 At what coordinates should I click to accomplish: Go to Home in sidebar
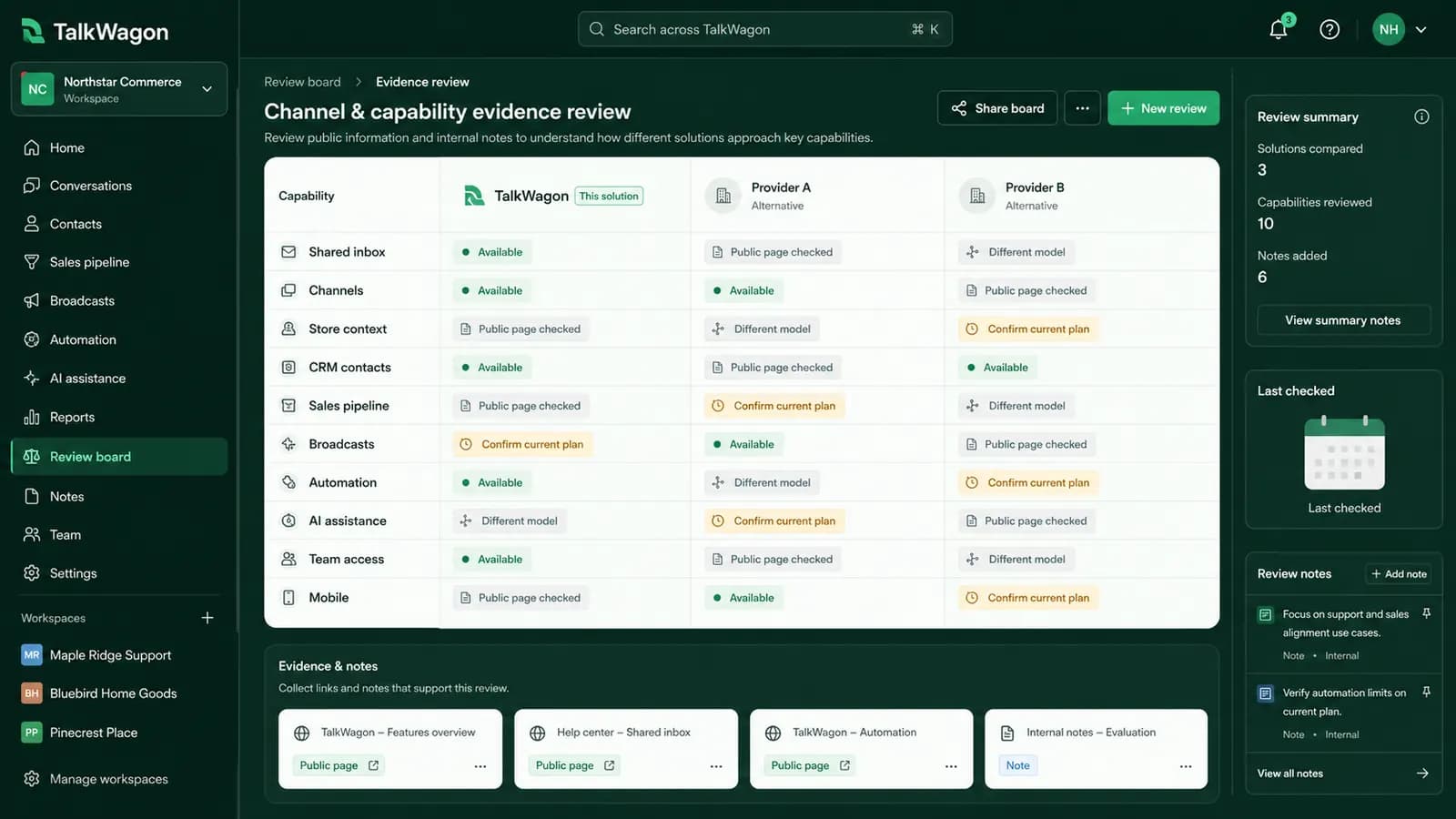click(119, 147)
